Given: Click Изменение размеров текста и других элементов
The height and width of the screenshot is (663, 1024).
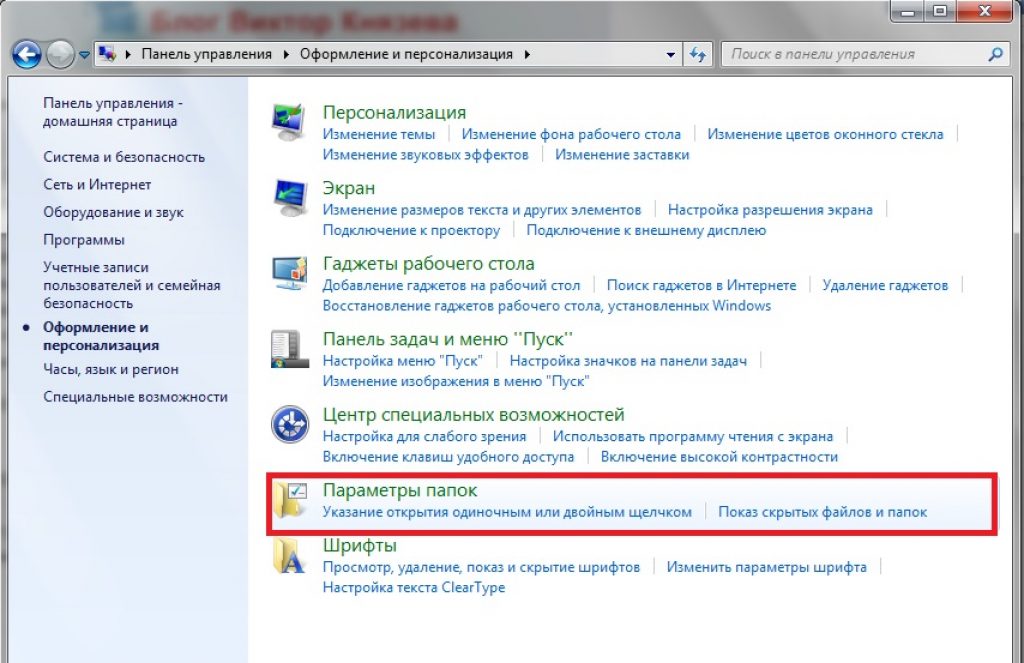Looking at the screenshot, I should tap(482, 210).
